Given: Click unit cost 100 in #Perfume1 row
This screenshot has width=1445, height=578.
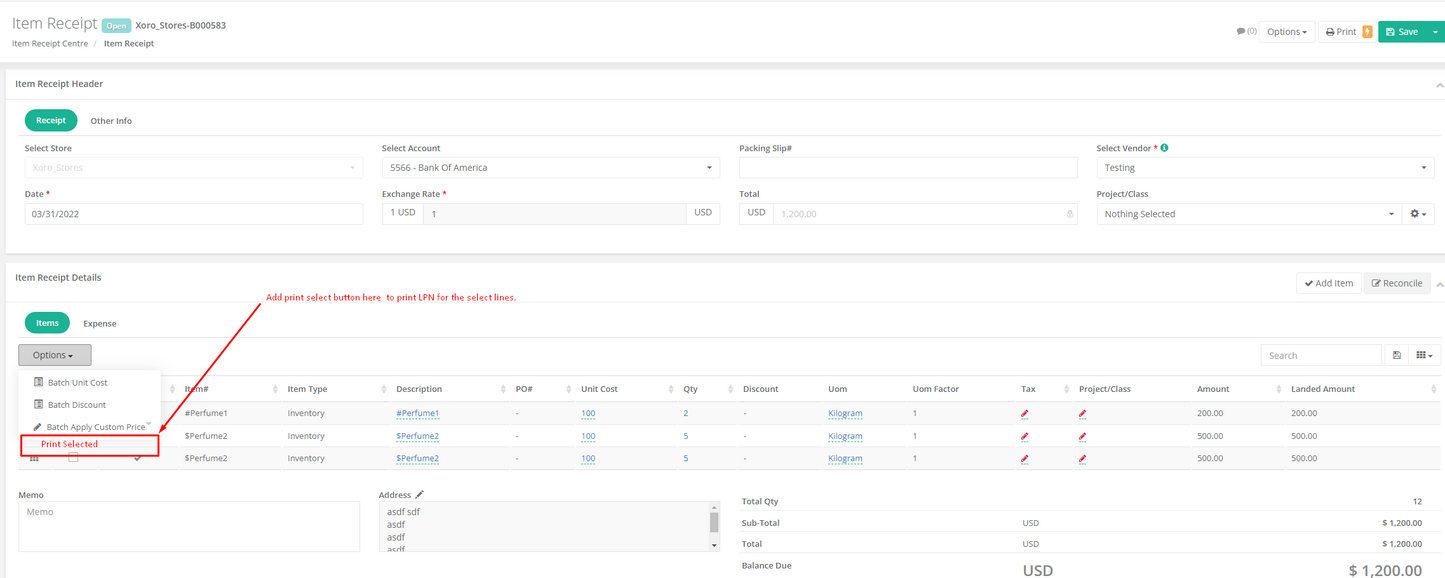Looking at the screenshot, I should (588, 413).
